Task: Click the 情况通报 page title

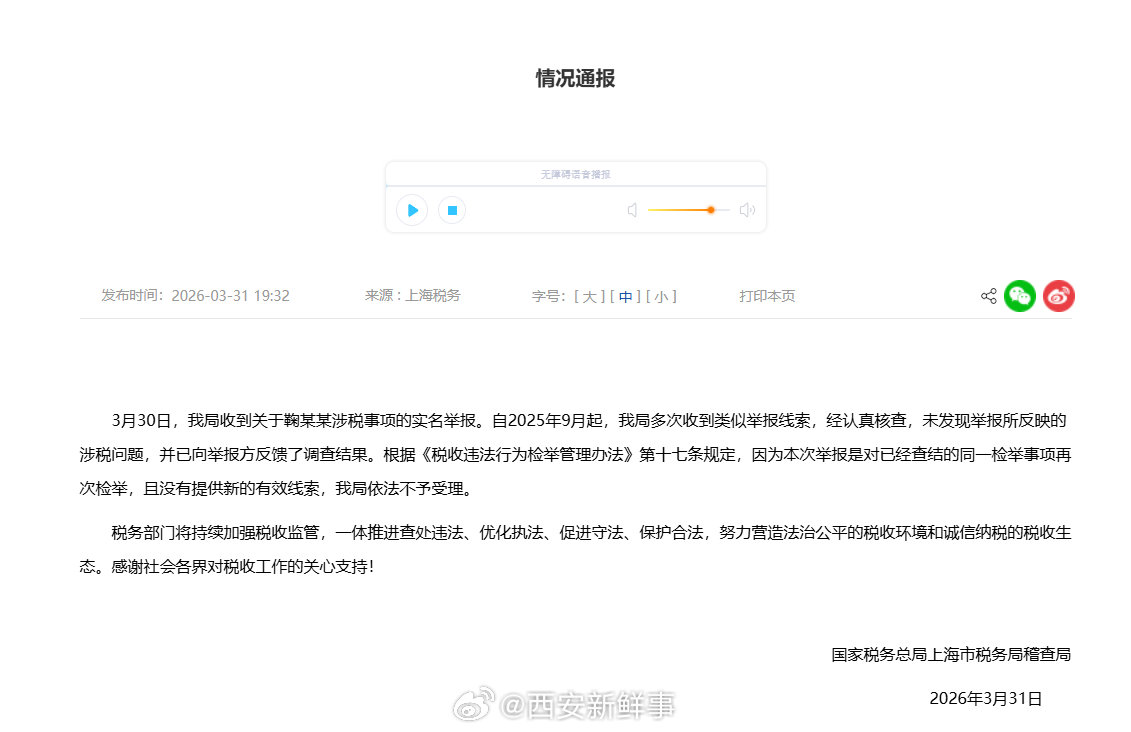Action: coord(575,77)
